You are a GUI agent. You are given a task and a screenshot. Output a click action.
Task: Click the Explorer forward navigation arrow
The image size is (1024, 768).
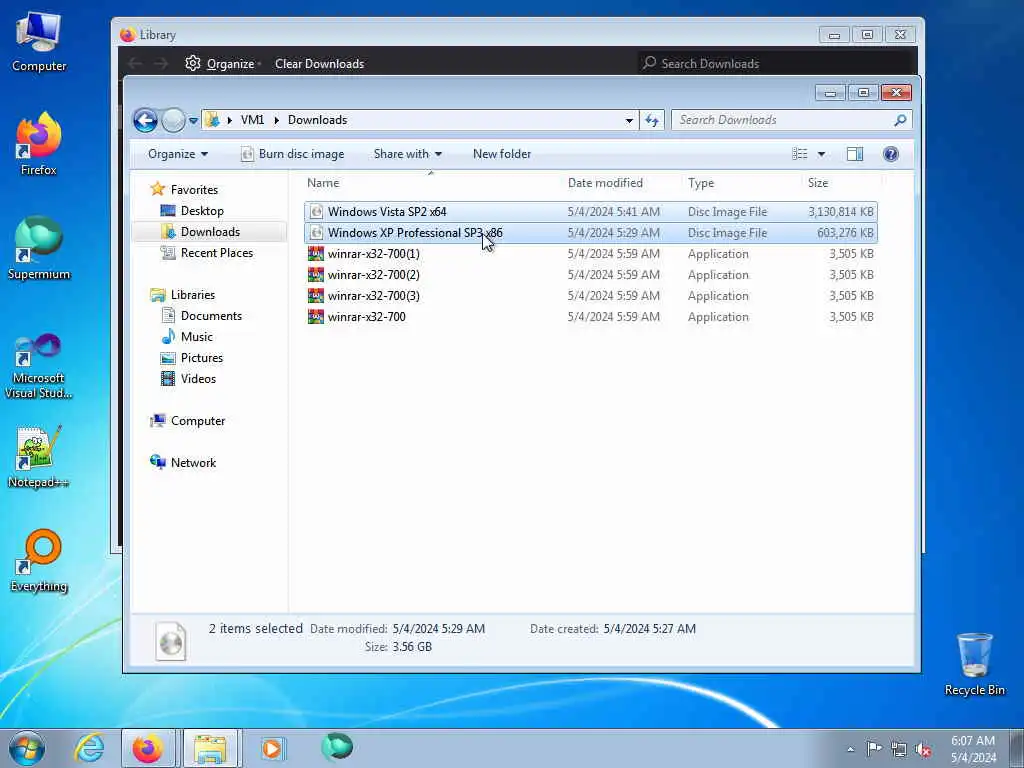coord(173,120)
